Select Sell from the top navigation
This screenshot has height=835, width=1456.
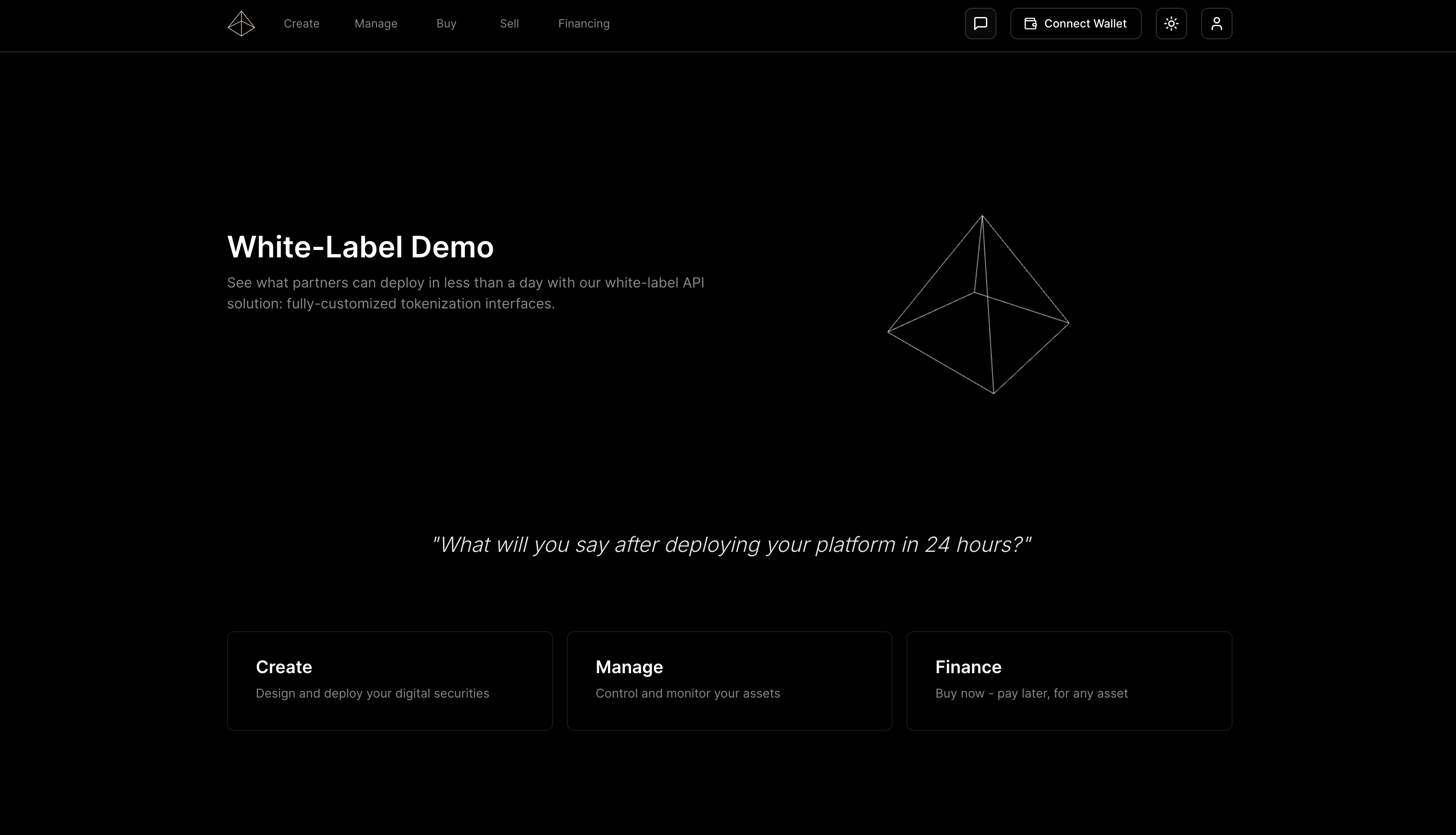(x=509, y=24)
